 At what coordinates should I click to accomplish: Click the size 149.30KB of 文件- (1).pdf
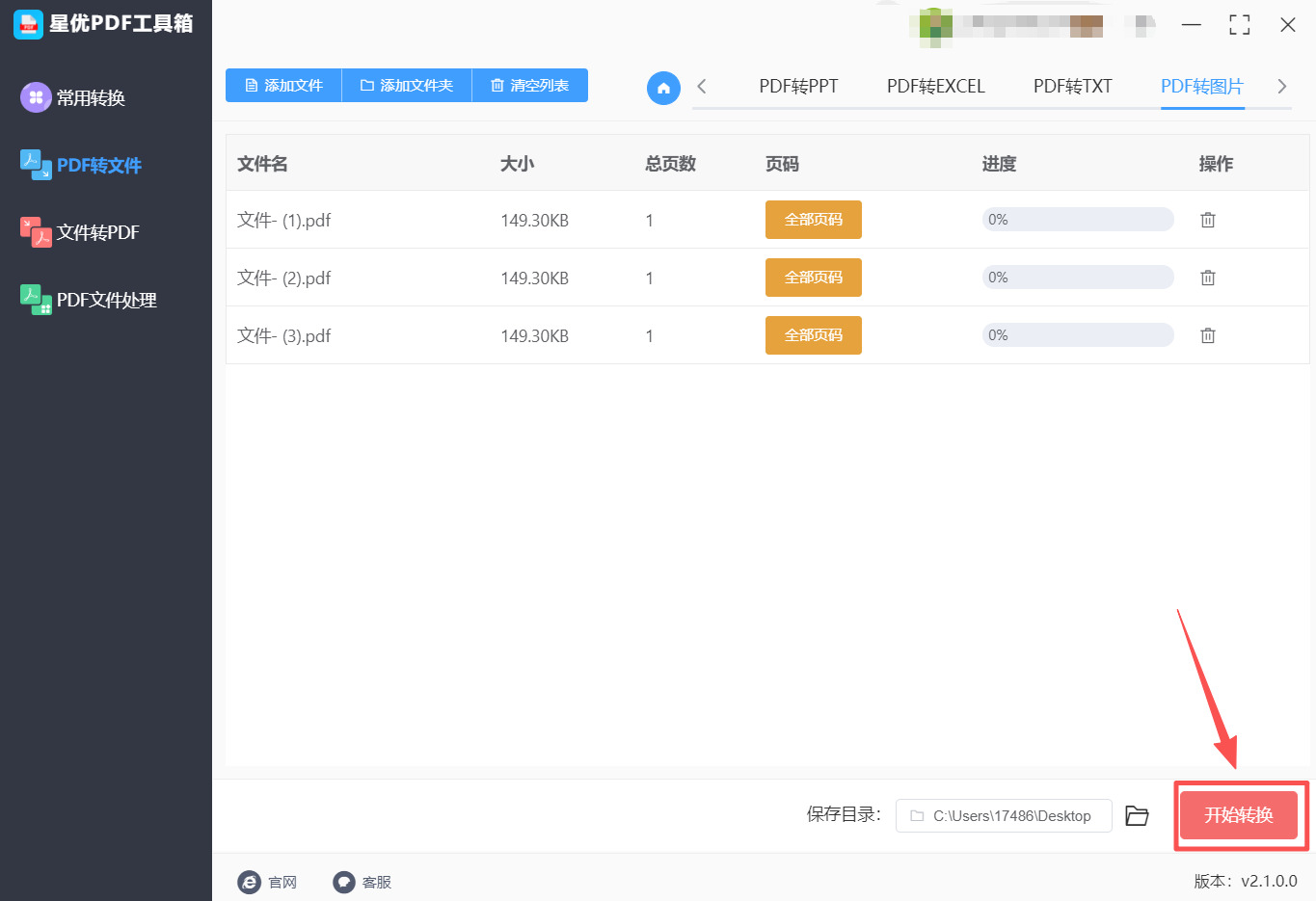click(x=534, y=220)
